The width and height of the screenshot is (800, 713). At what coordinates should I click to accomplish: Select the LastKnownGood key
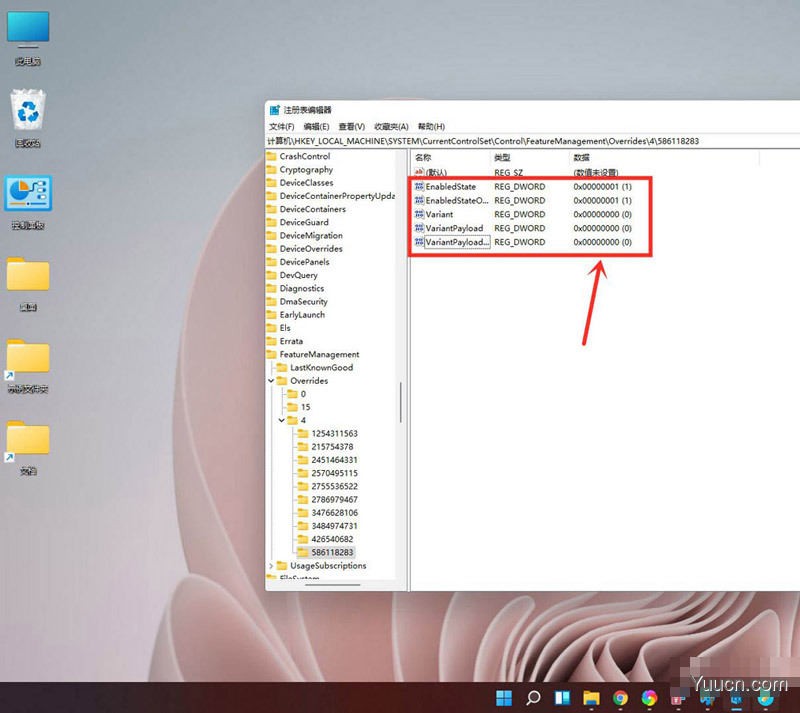click(x=321, y=367)
